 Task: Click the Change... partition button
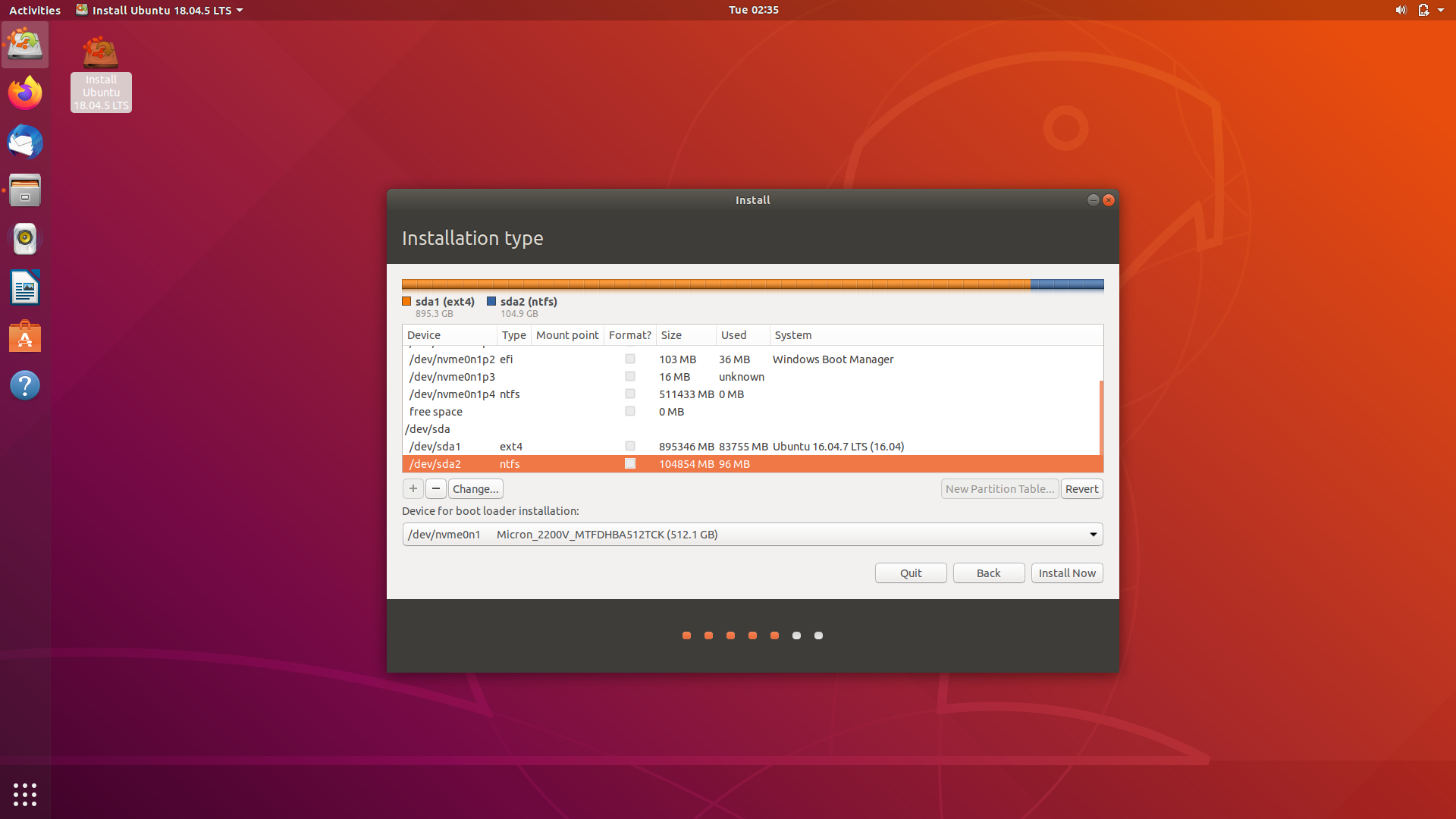[x=475, y=489]
